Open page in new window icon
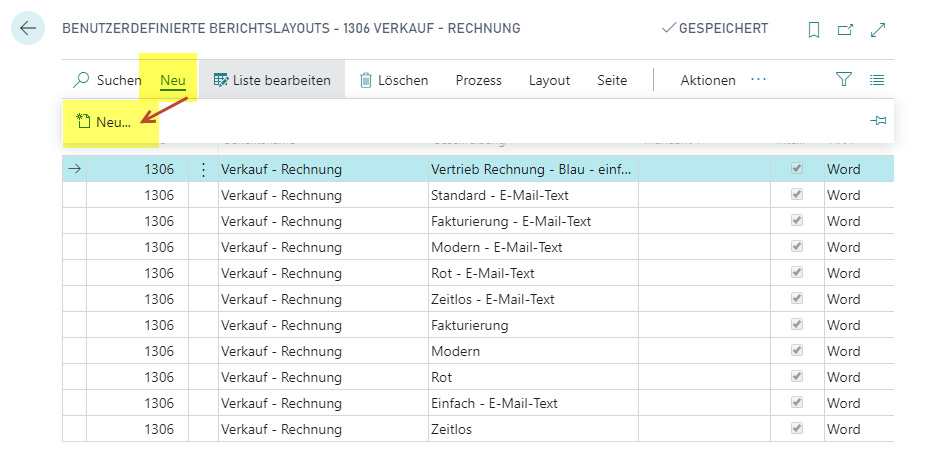The width and height of the screenshot is (929, 458). 845,30
